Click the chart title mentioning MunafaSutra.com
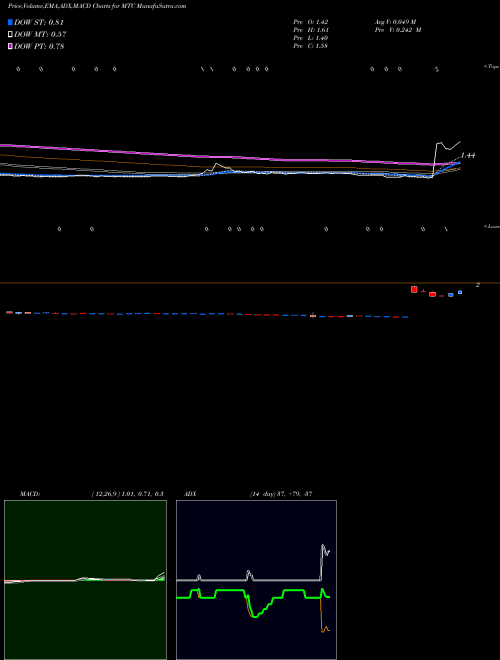Image resolution: width=500 pixels, height=660 pixels. point(97,6)
